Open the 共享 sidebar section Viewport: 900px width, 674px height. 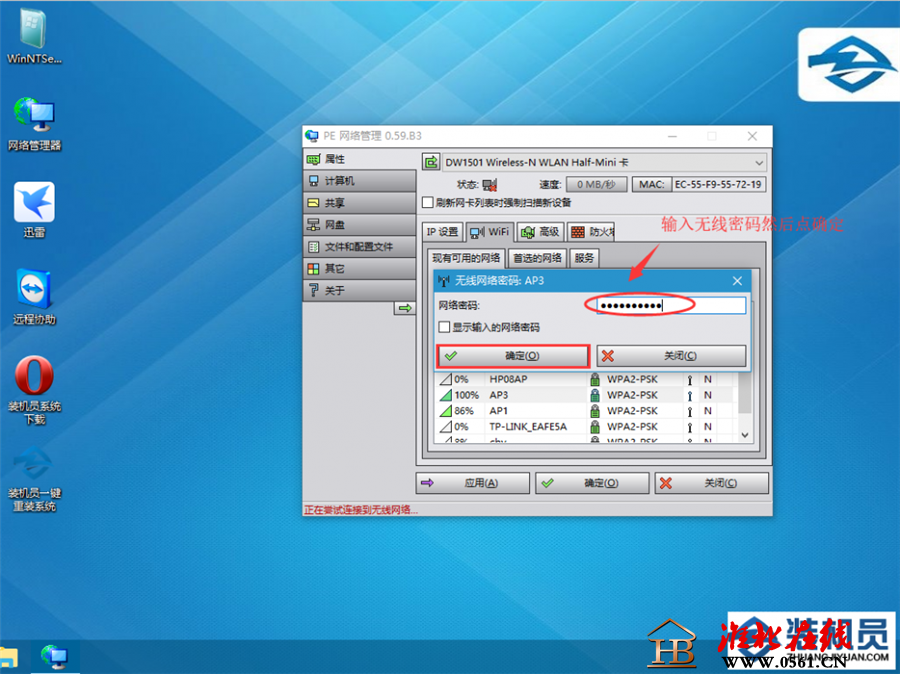(359, 203)
